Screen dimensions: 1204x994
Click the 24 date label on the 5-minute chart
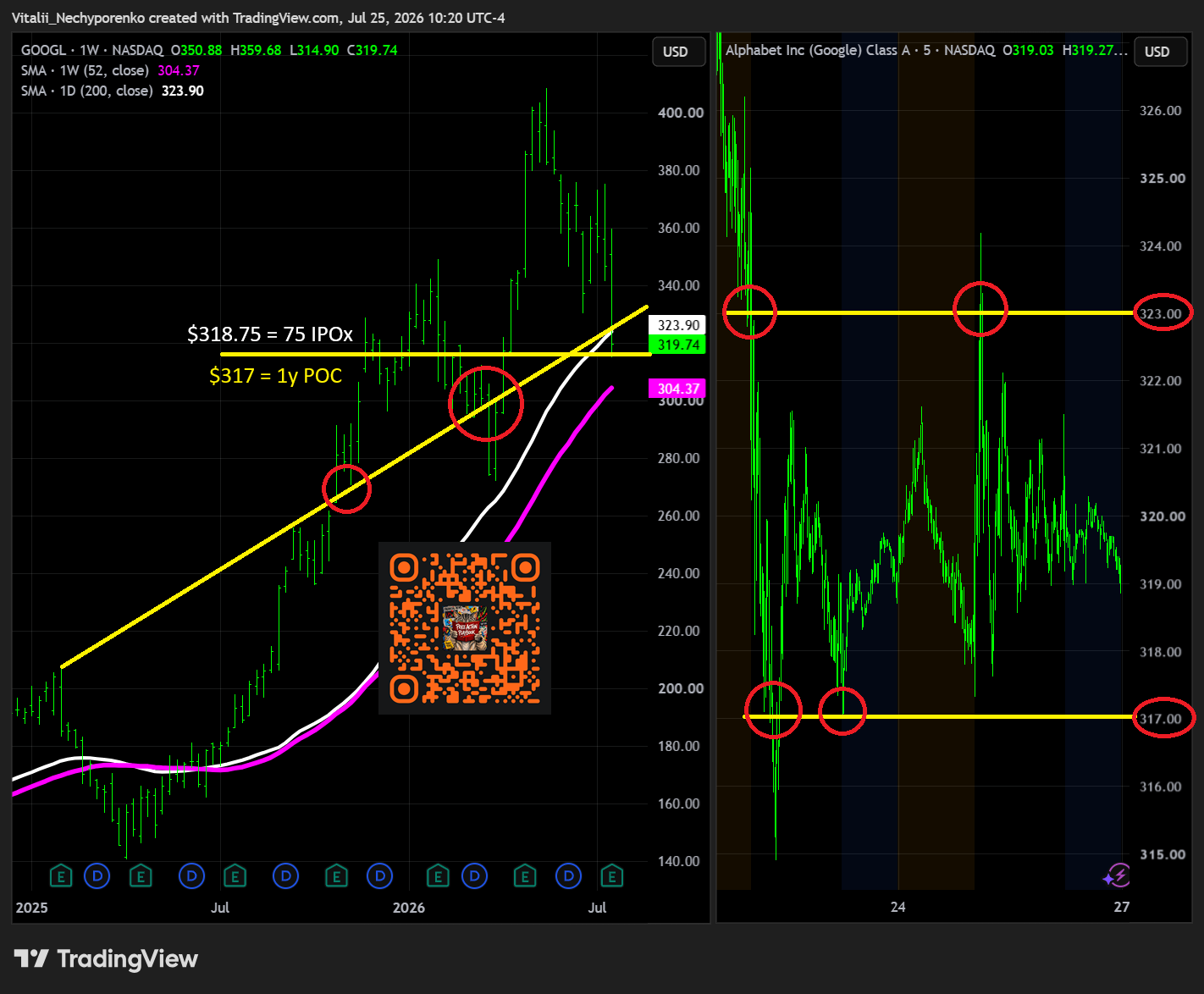898,907
